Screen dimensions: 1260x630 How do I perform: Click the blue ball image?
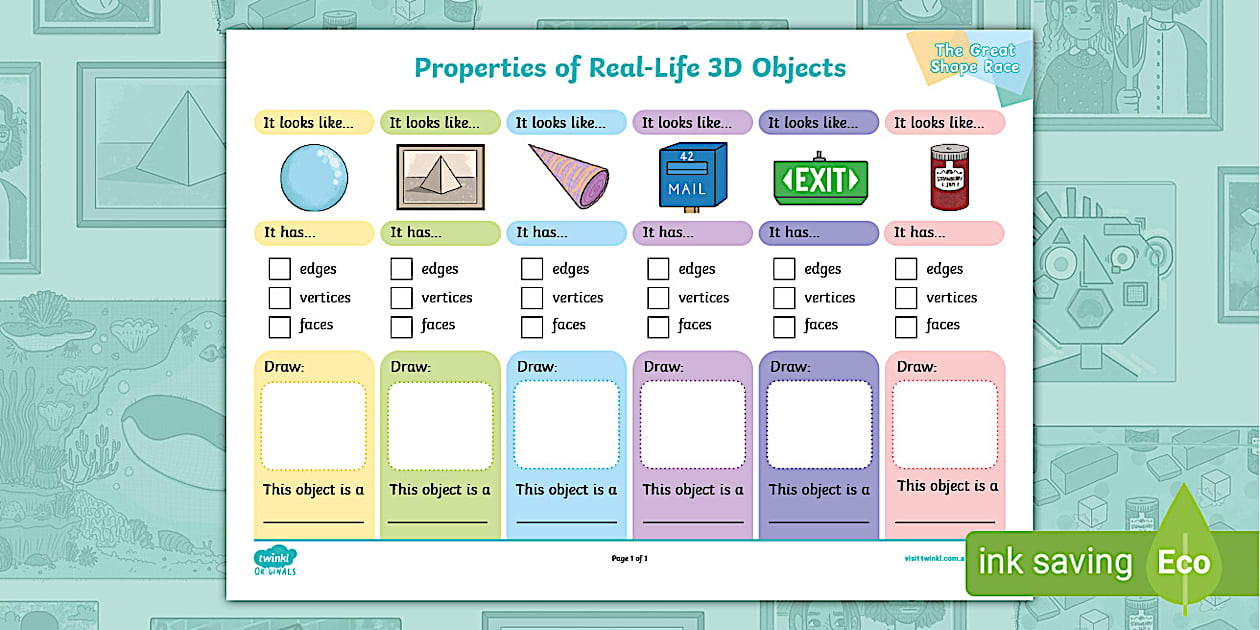pos(313,178)
